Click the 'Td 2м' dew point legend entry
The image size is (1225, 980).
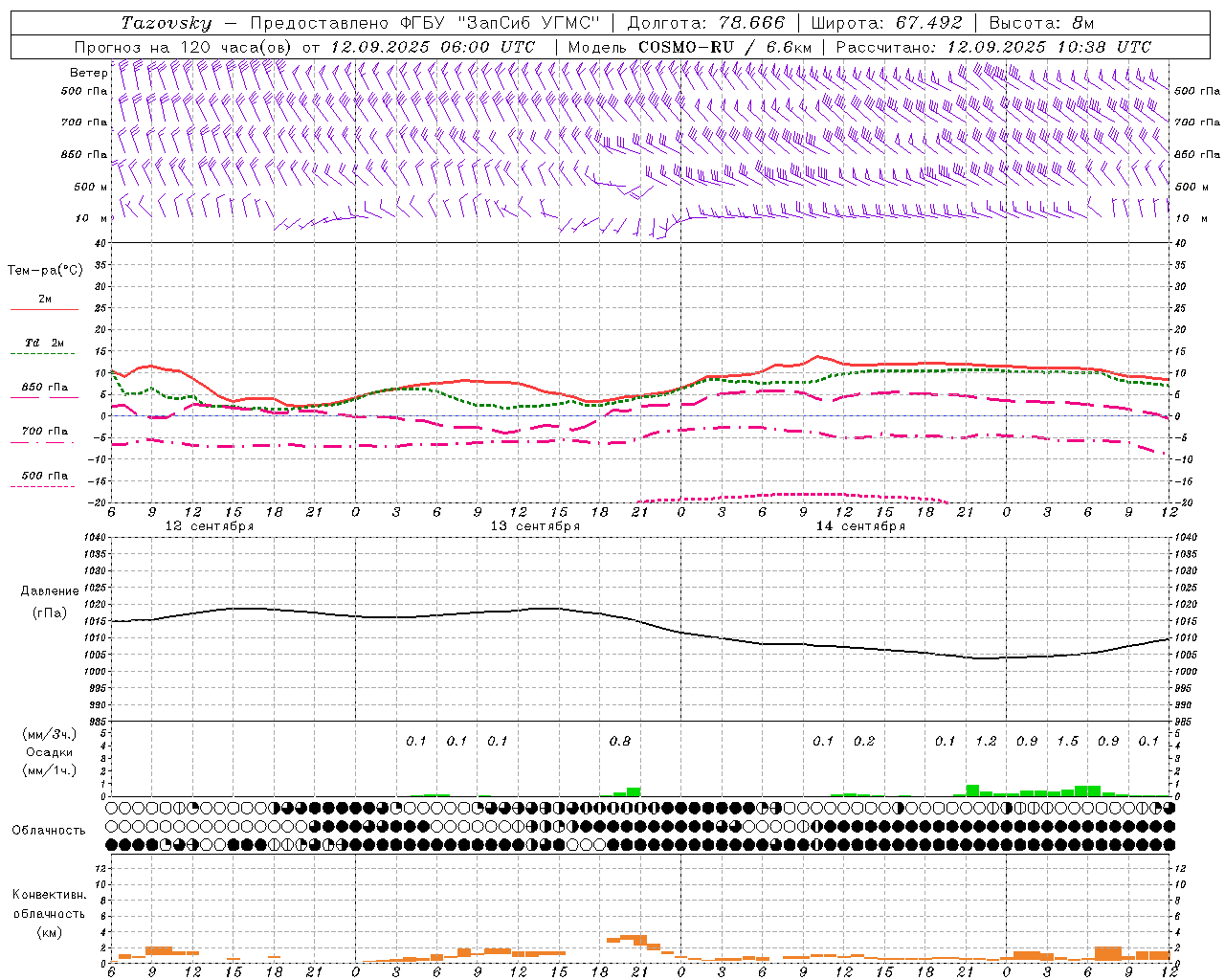(44, 343)
